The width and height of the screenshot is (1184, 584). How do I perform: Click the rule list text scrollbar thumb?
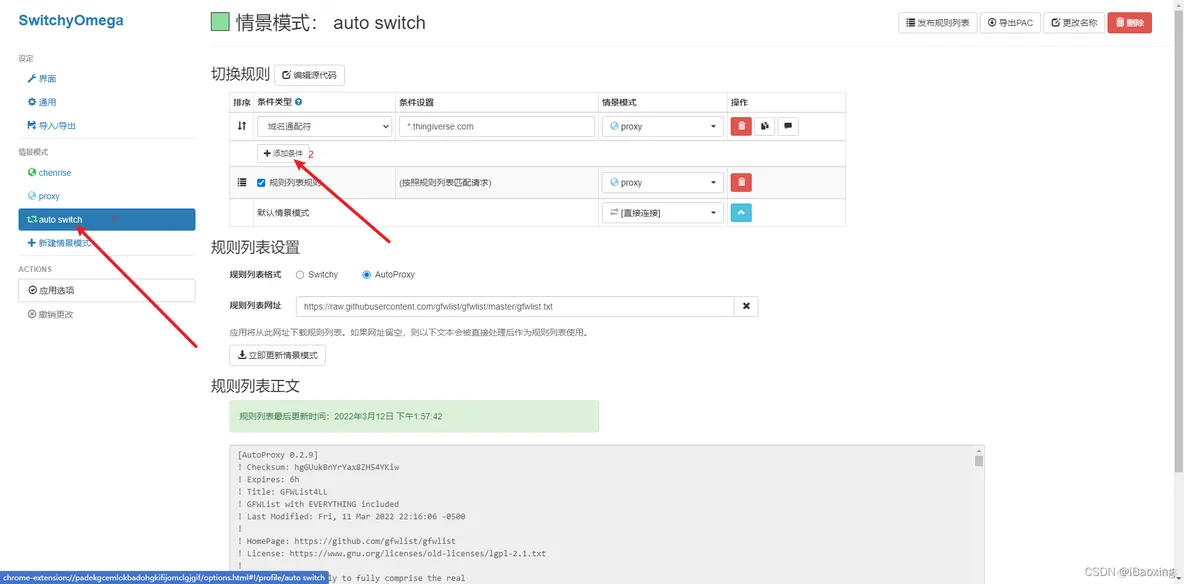click(979, 460)
